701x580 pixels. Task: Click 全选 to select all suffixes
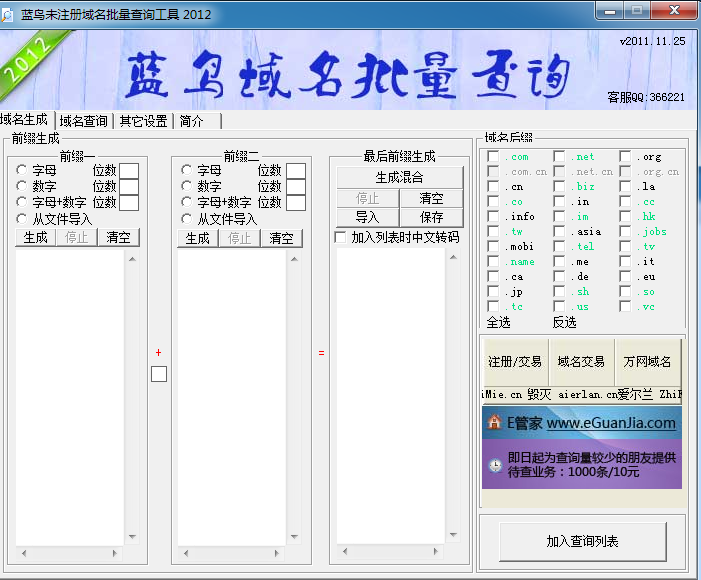coord(499,322)
